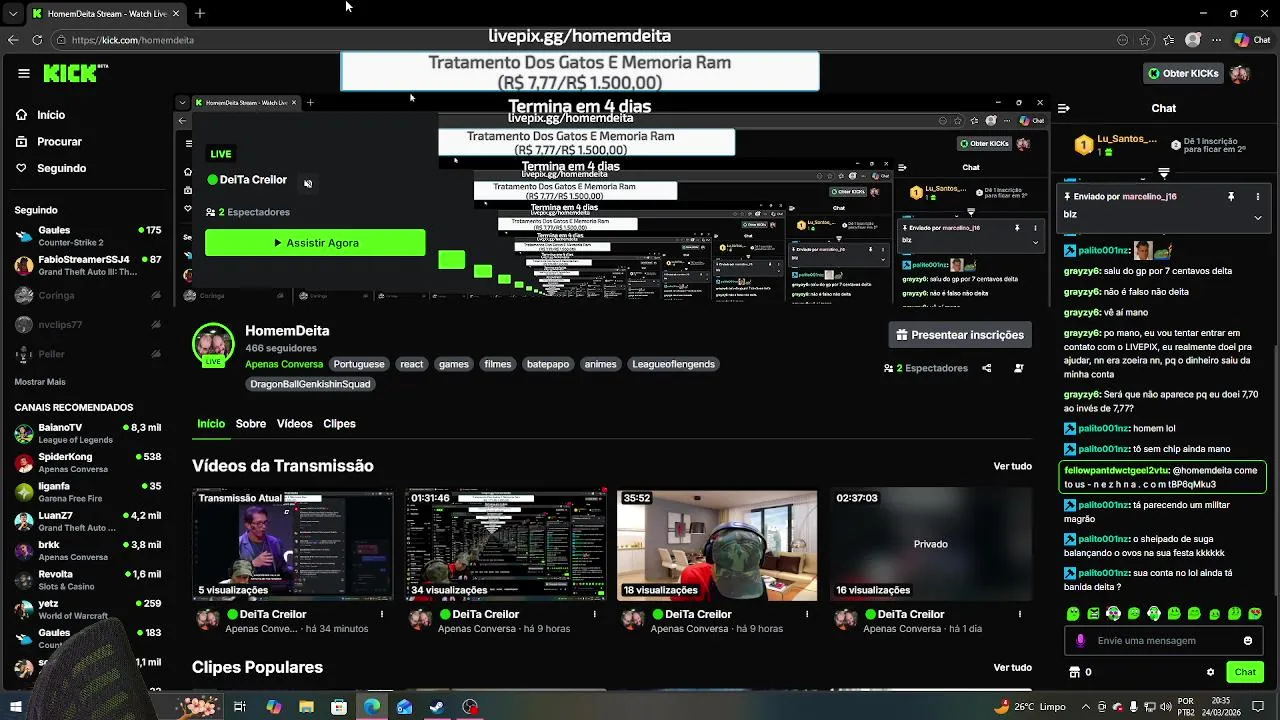Viewport: 1280px width, 720px height.
Task: Click the Portuguese language tag
Action: click(x=359, y=364)
